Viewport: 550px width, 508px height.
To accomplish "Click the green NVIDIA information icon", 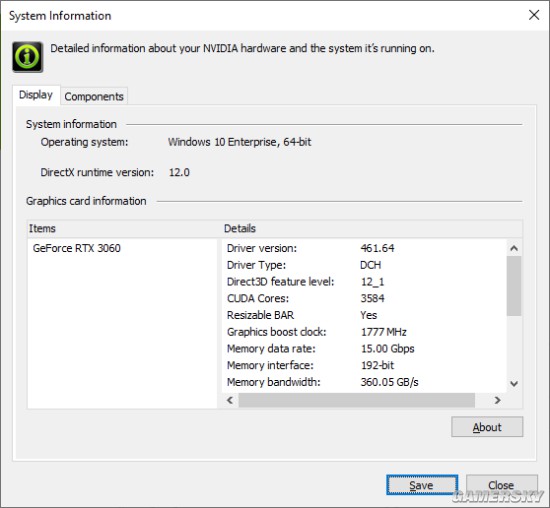I will (28, 57).
